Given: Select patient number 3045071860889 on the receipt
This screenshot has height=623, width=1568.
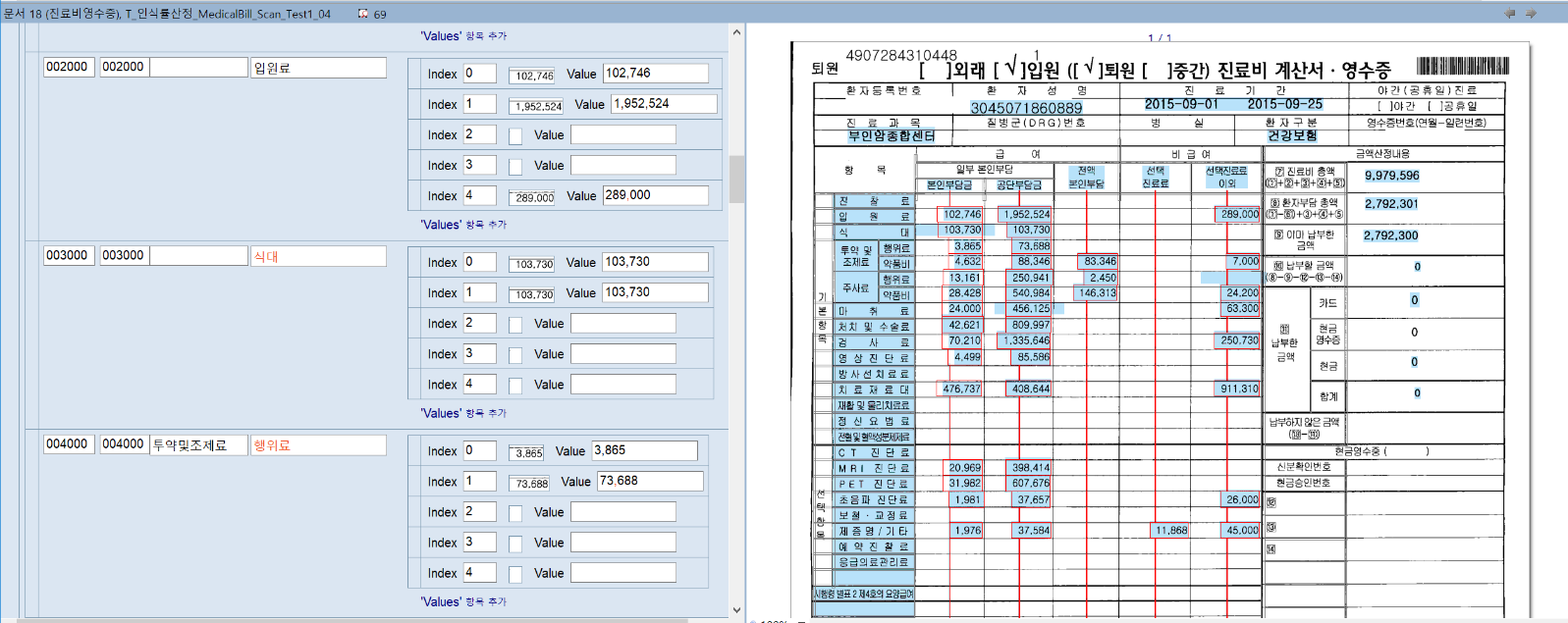Looking at the screenshot, I should [x=1026, y=108].
